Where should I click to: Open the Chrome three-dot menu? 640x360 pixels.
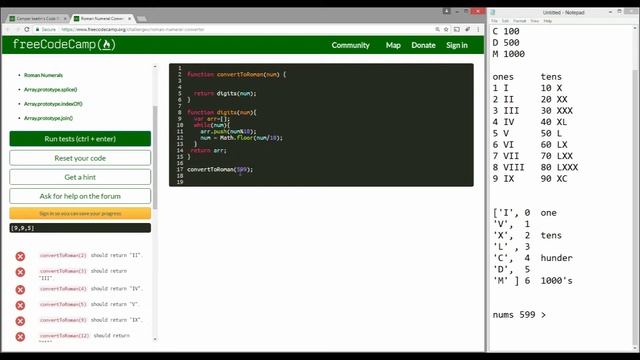478,29
